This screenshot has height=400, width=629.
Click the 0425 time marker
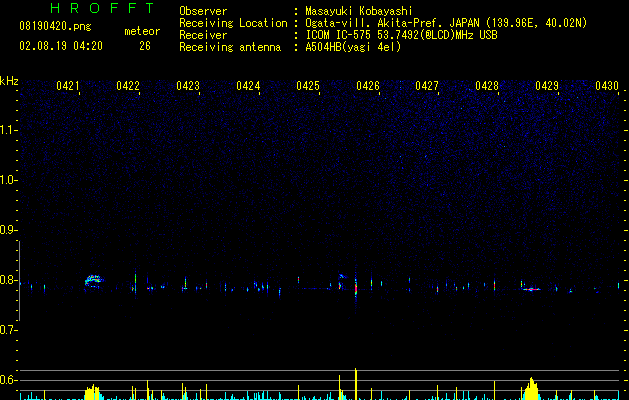point(308,86)
